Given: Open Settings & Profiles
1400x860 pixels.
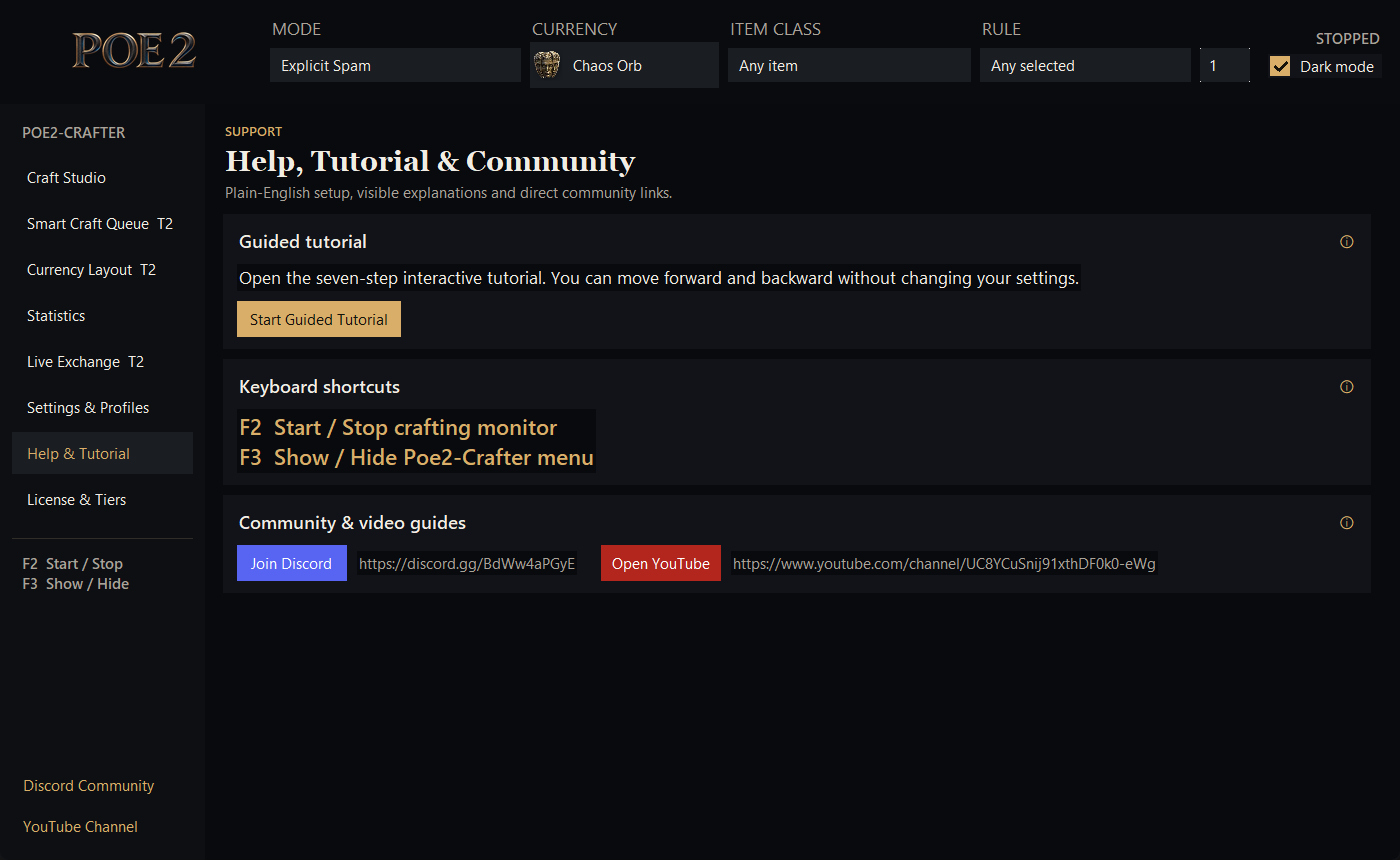Looking at the screenshot, I should (102, 408).
